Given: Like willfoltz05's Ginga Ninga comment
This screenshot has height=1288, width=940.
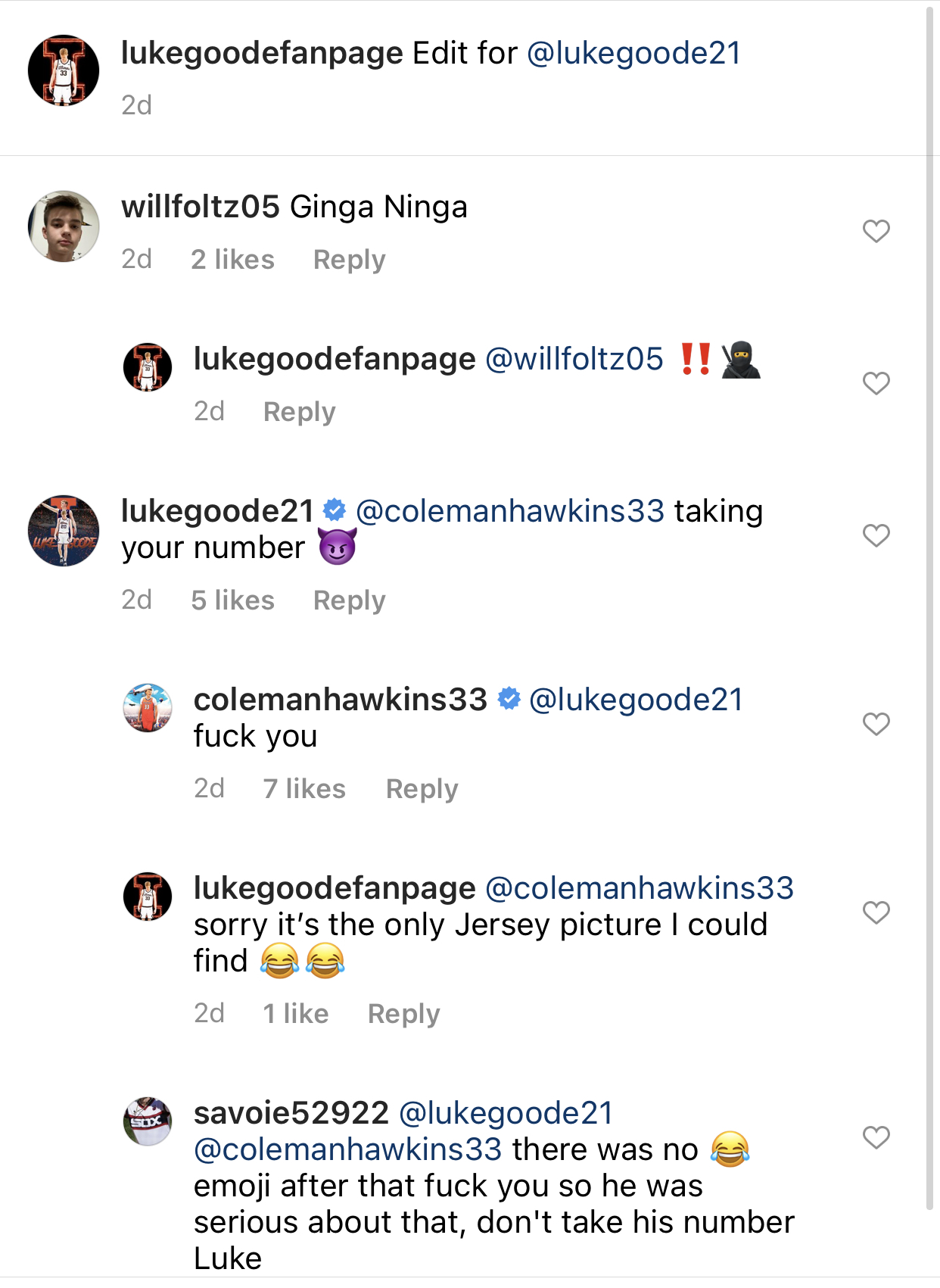Looking at the screenshot, I should pos(876,231).
